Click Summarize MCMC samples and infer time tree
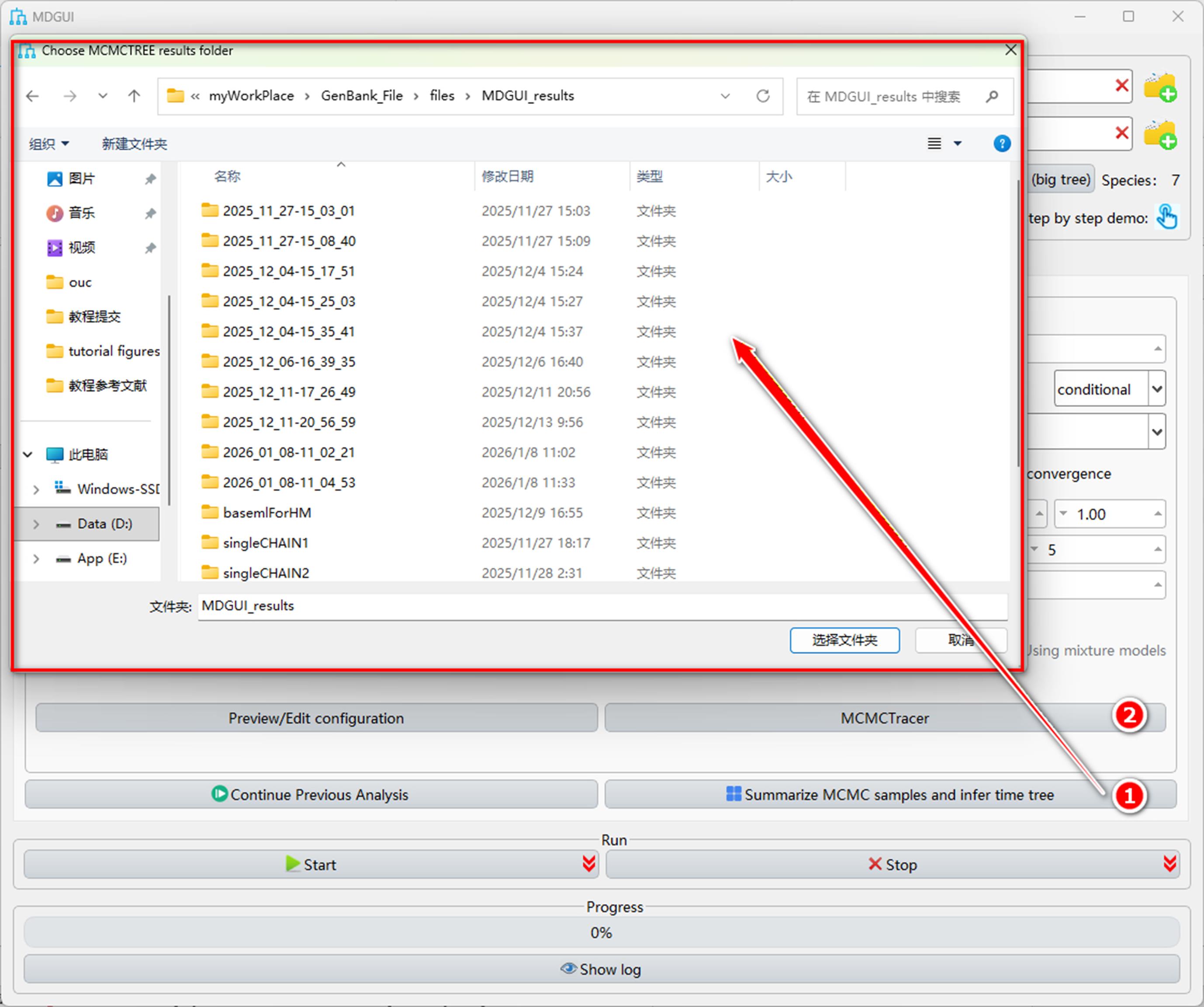 click(890, 794)
